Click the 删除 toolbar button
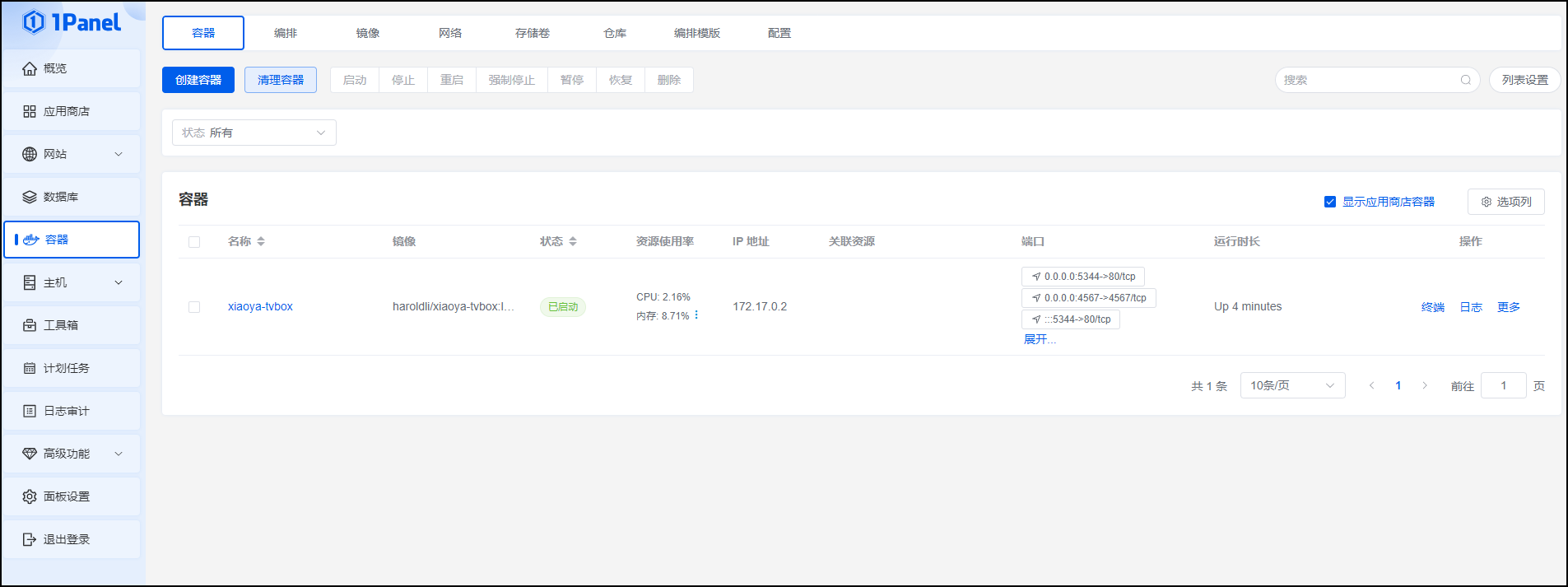 click(669, 80)
